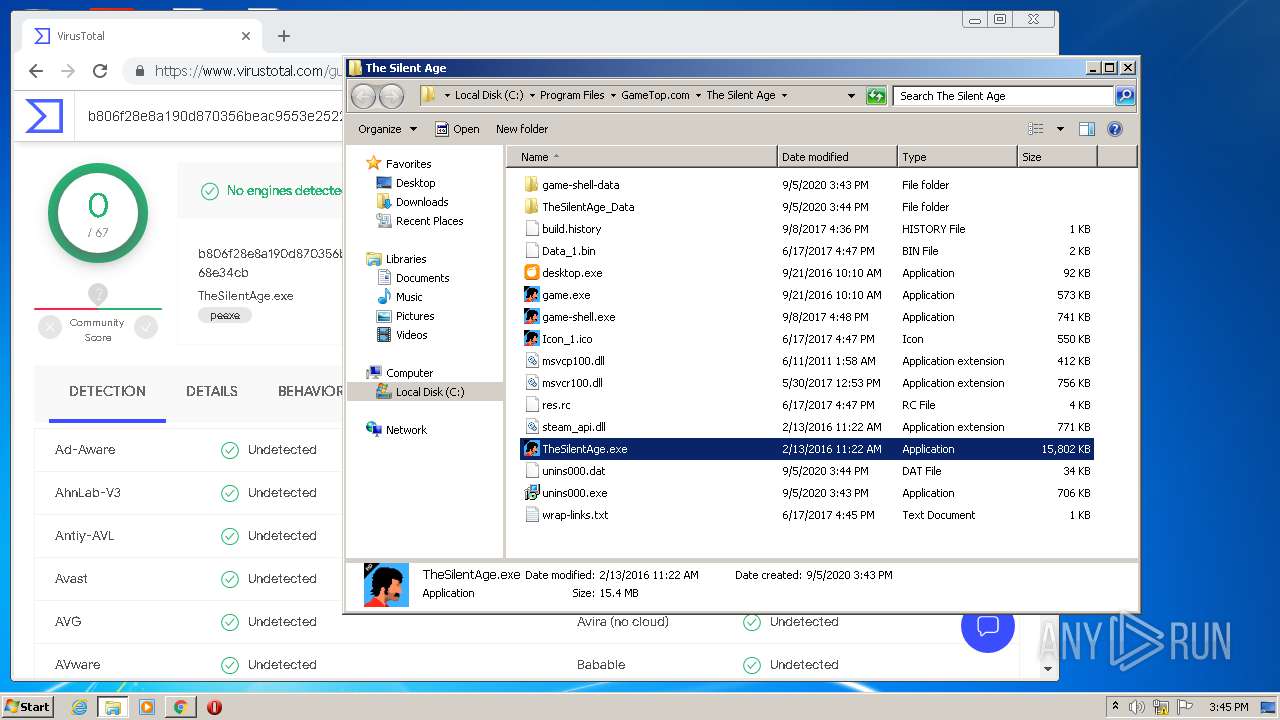Click the search magnifier icon in Explorer
This screenshot has width=1280, height=720.
click(x=1125, y=96)
